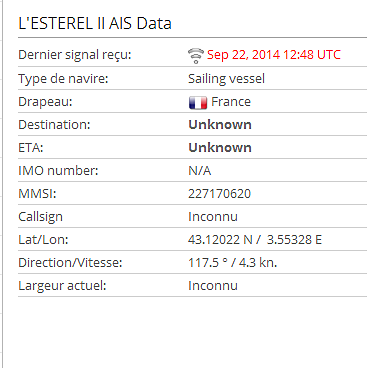Click the Dernier signal reçu label

(x=75, y=55)
